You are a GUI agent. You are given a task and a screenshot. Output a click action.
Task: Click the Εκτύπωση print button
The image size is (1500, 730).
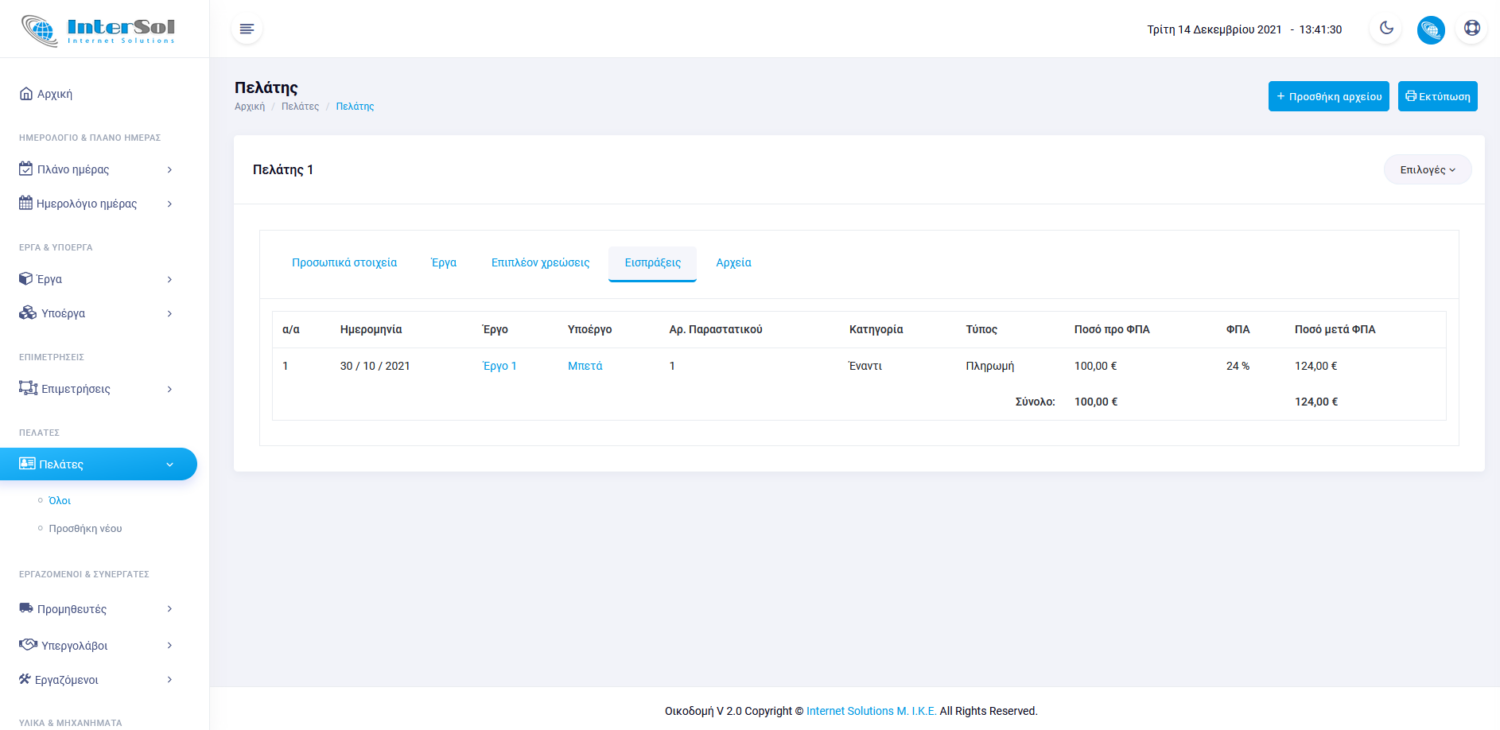1437,97
